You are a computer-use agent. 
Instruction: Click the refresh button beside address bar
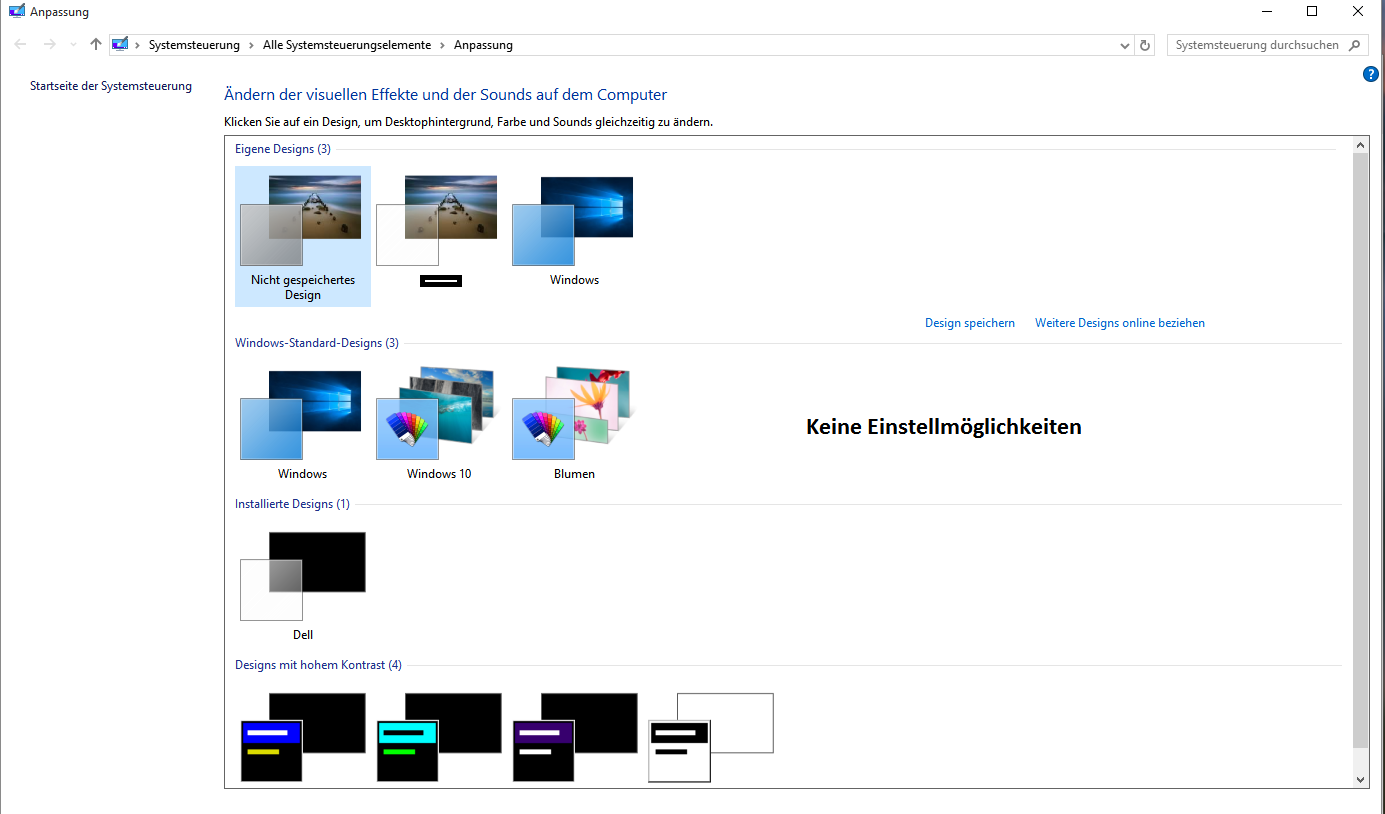(x=1145, y=45)
